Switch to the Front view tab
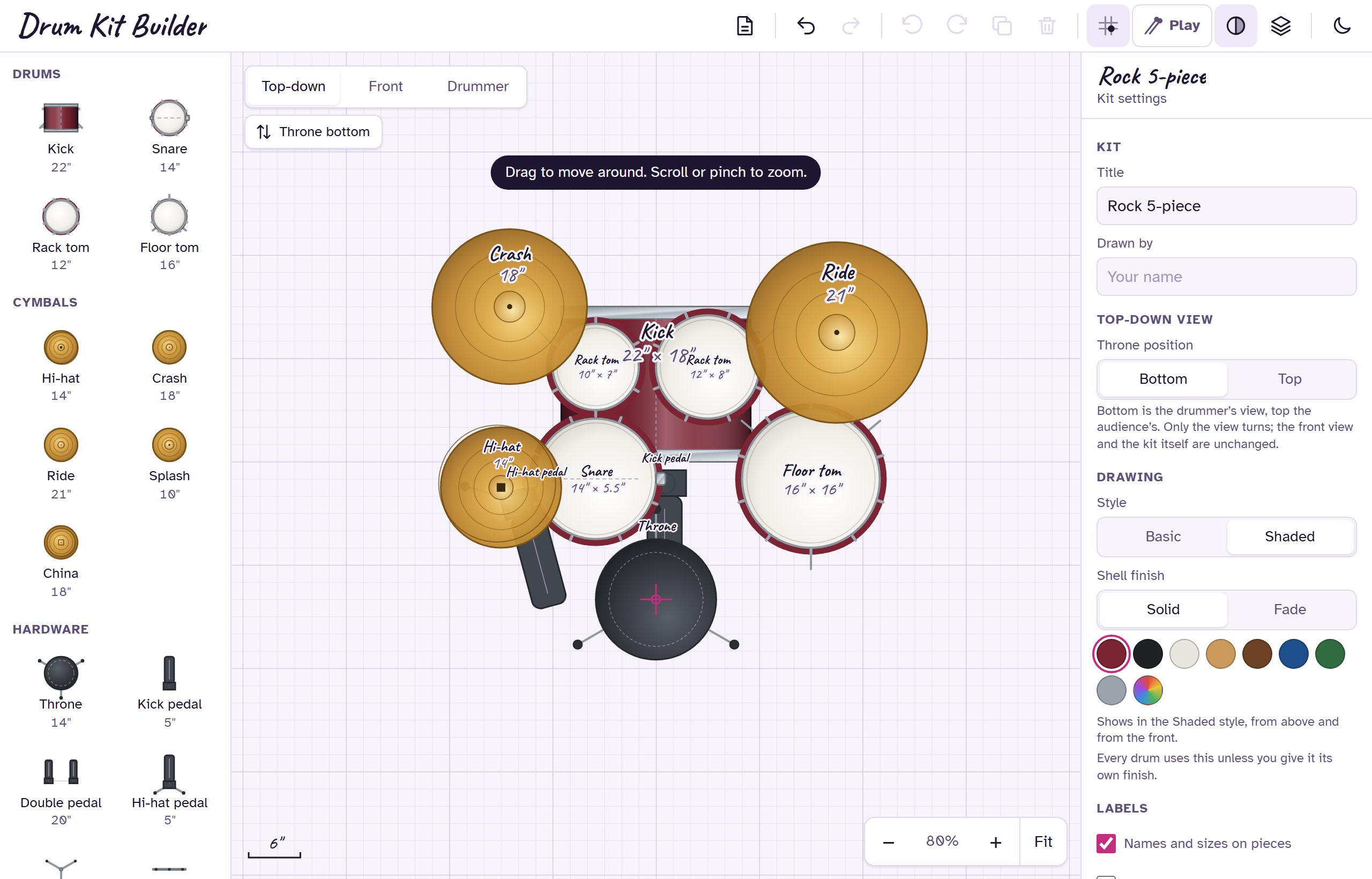 pos(385,86)
